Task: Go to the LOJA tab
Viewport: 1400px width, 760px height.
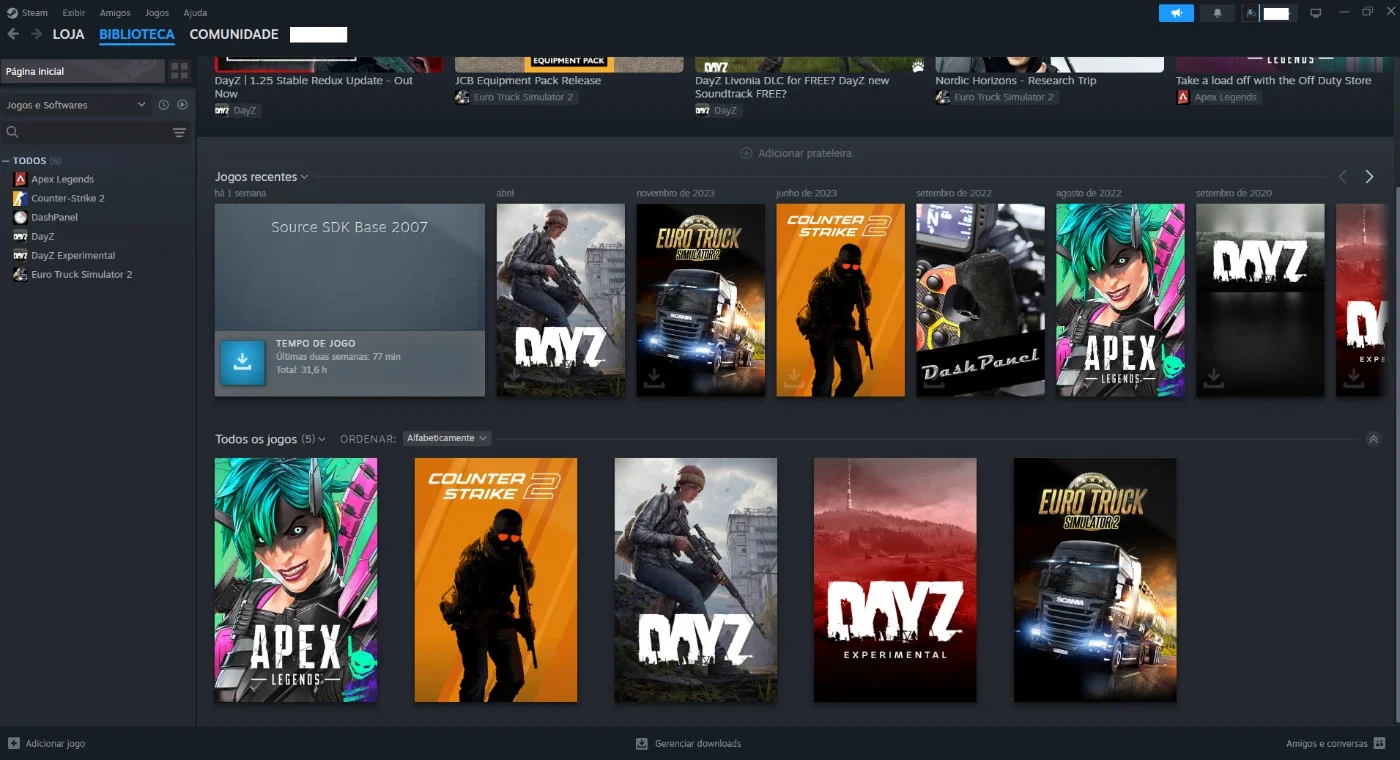Action: [x=68, y=34]
